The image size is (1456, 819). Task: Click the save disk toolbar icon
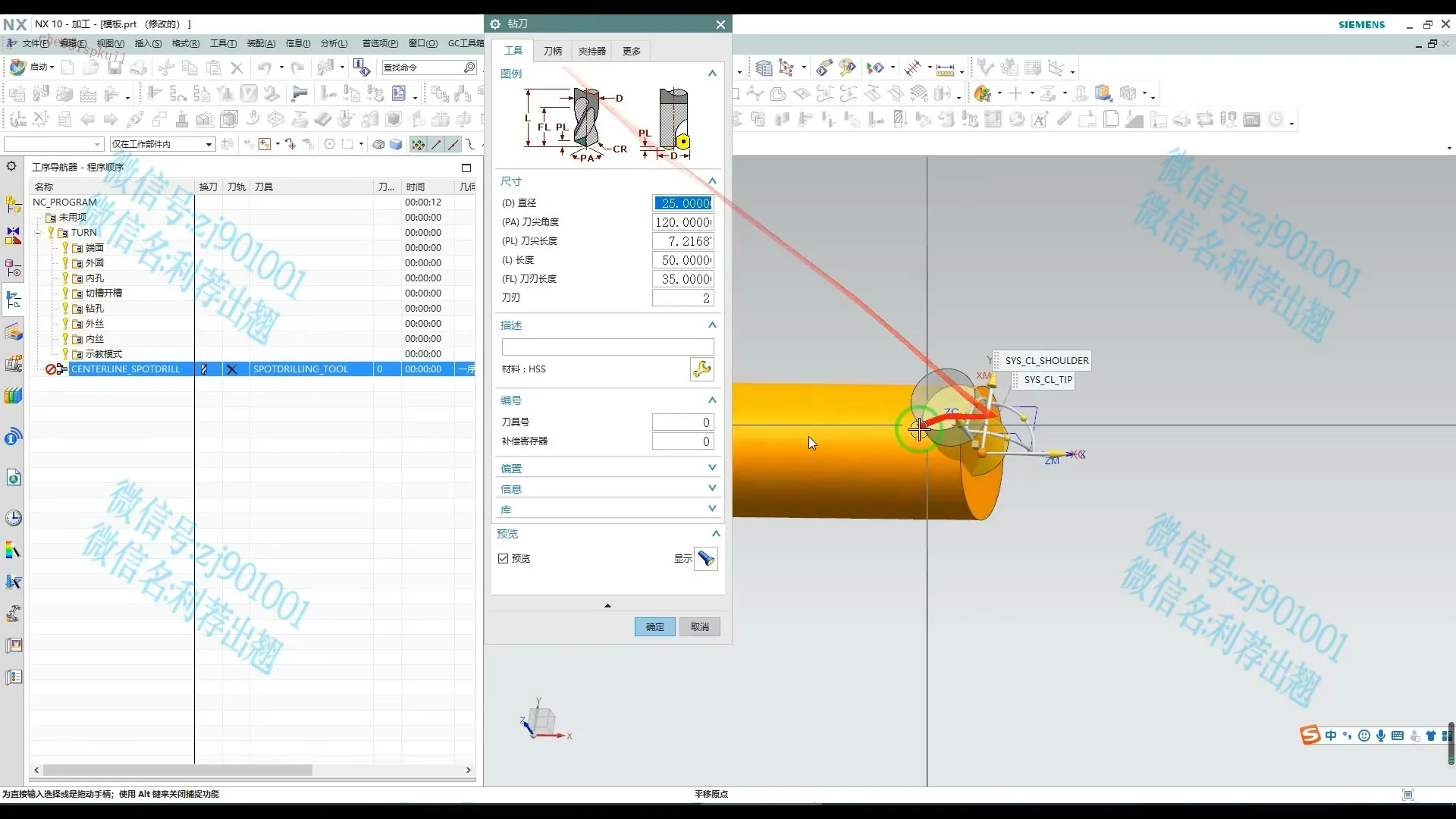coord(115,67)
